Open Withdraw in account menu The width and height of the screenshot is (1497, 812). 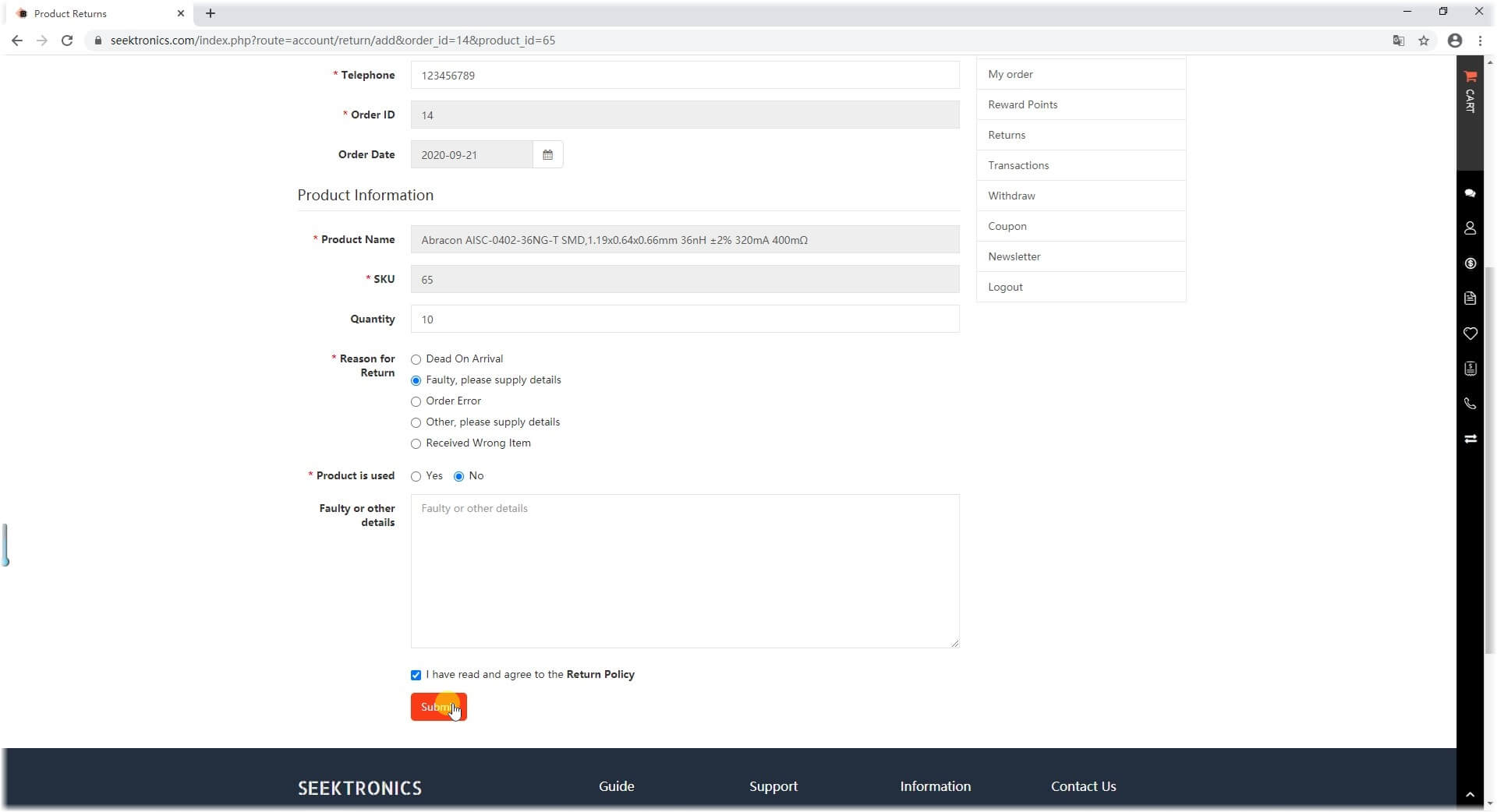coord(1081,196)
